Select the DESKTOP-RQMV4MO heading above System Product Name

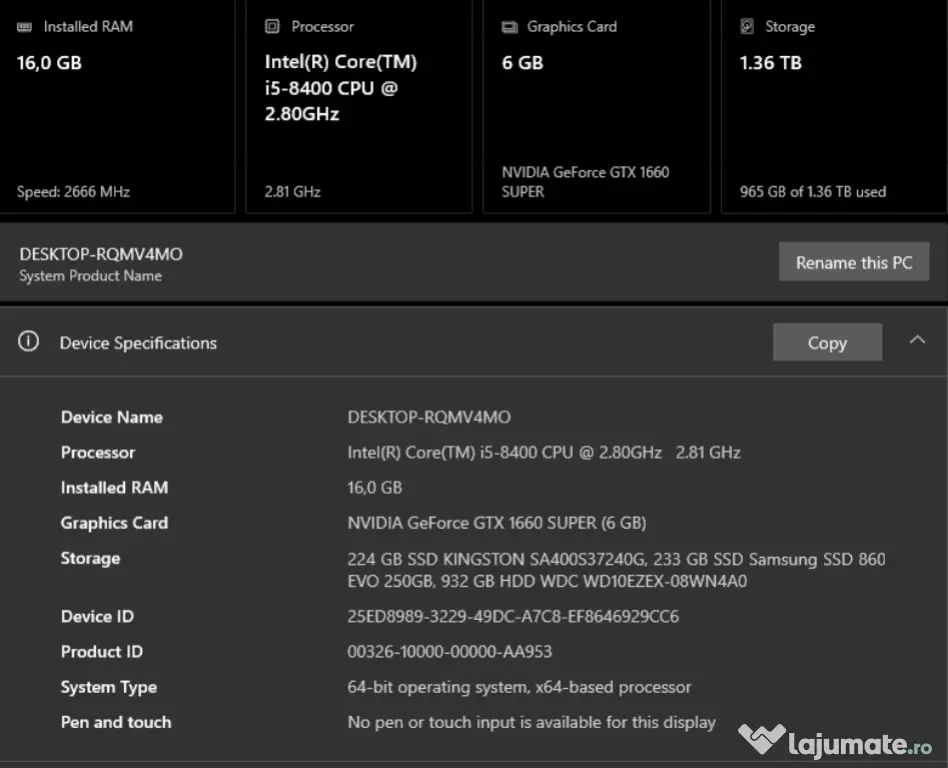[x=101, y=254]
